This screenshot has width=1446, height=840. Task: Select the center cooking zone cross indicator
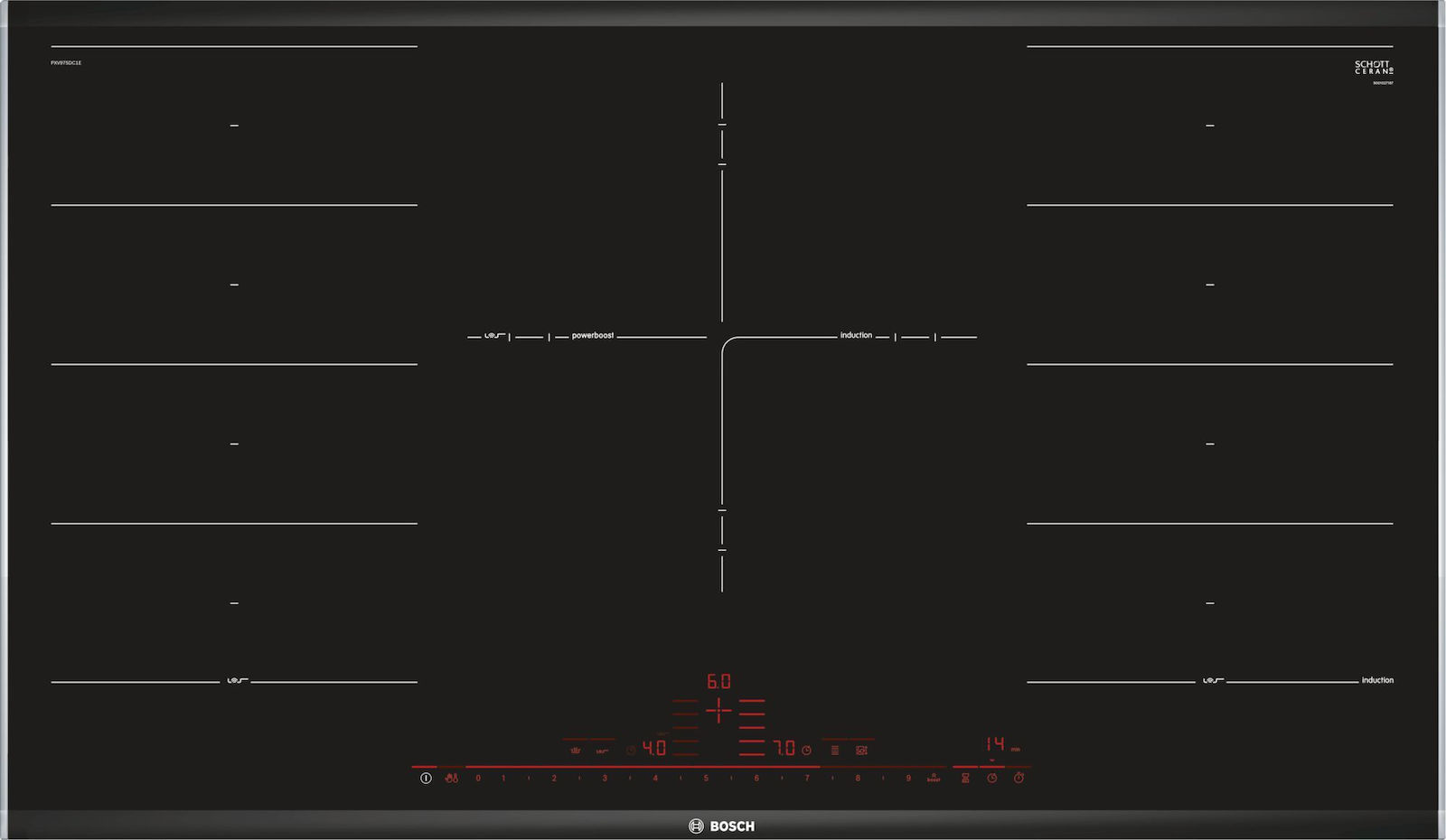[718, 711]
